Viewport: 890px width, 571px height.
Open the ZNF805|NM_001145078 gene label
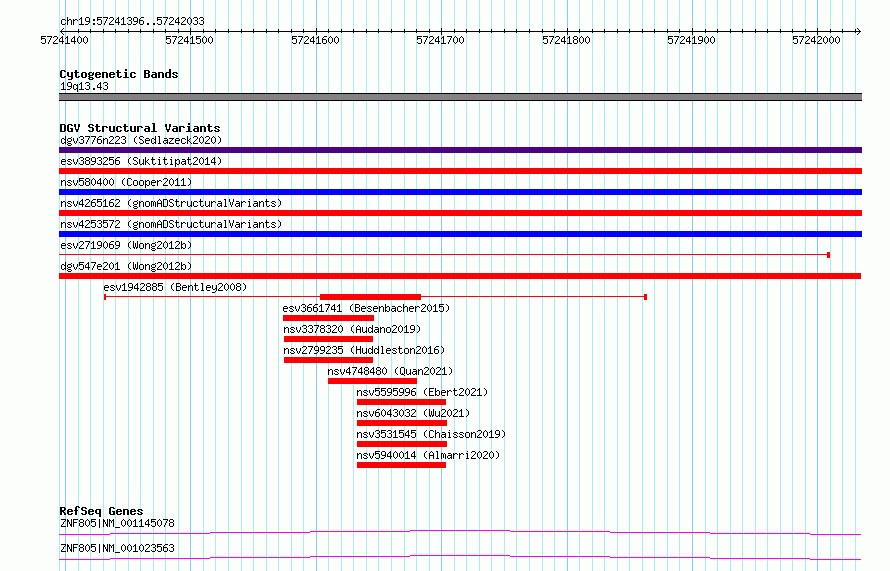coord(117,523)
